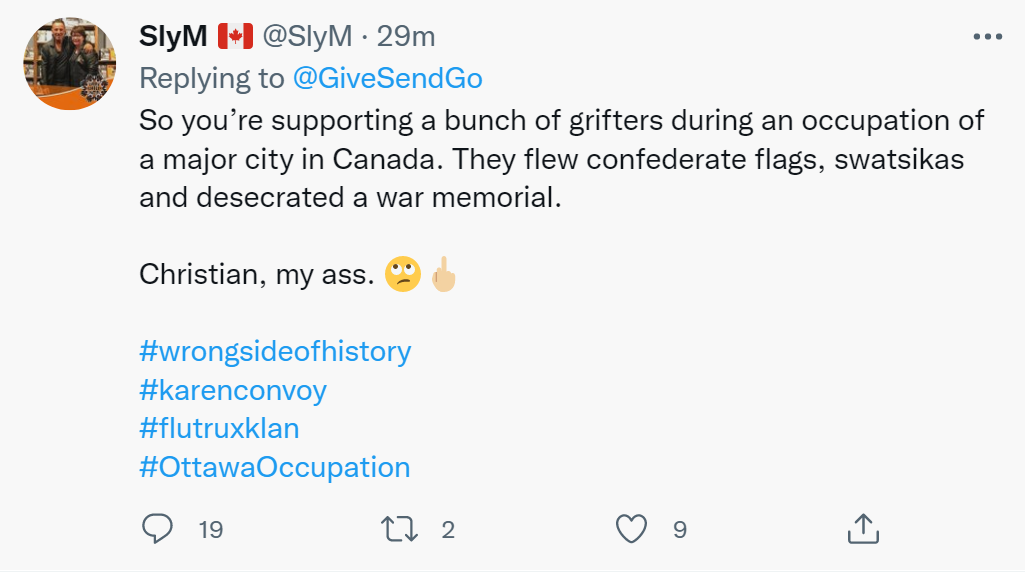Open the #wrongsideofhistory hashtag
The image size is (1025, 576).
[275, 352]
